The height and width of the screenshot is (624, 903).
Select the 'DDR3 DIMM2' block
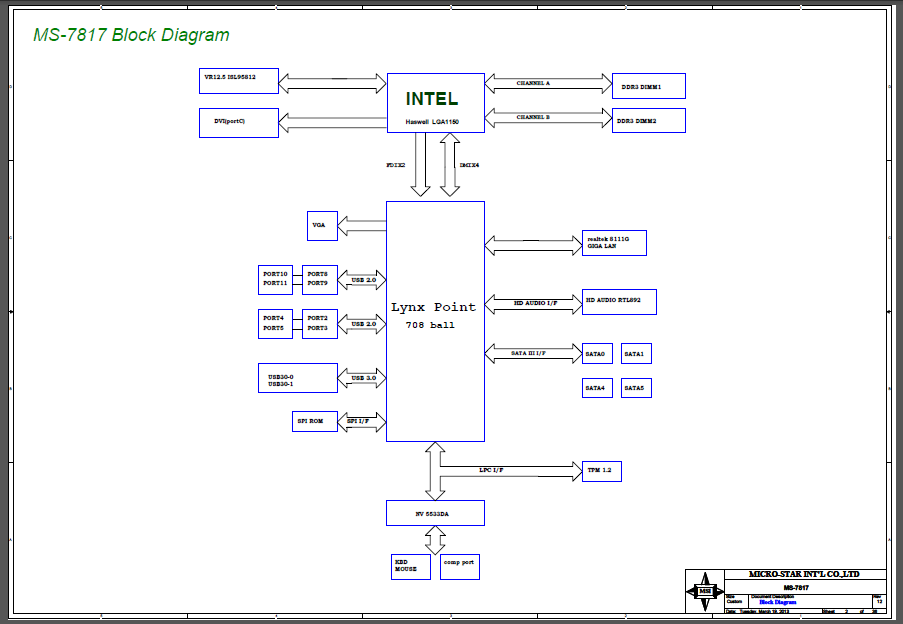click(x=649, y=121)
